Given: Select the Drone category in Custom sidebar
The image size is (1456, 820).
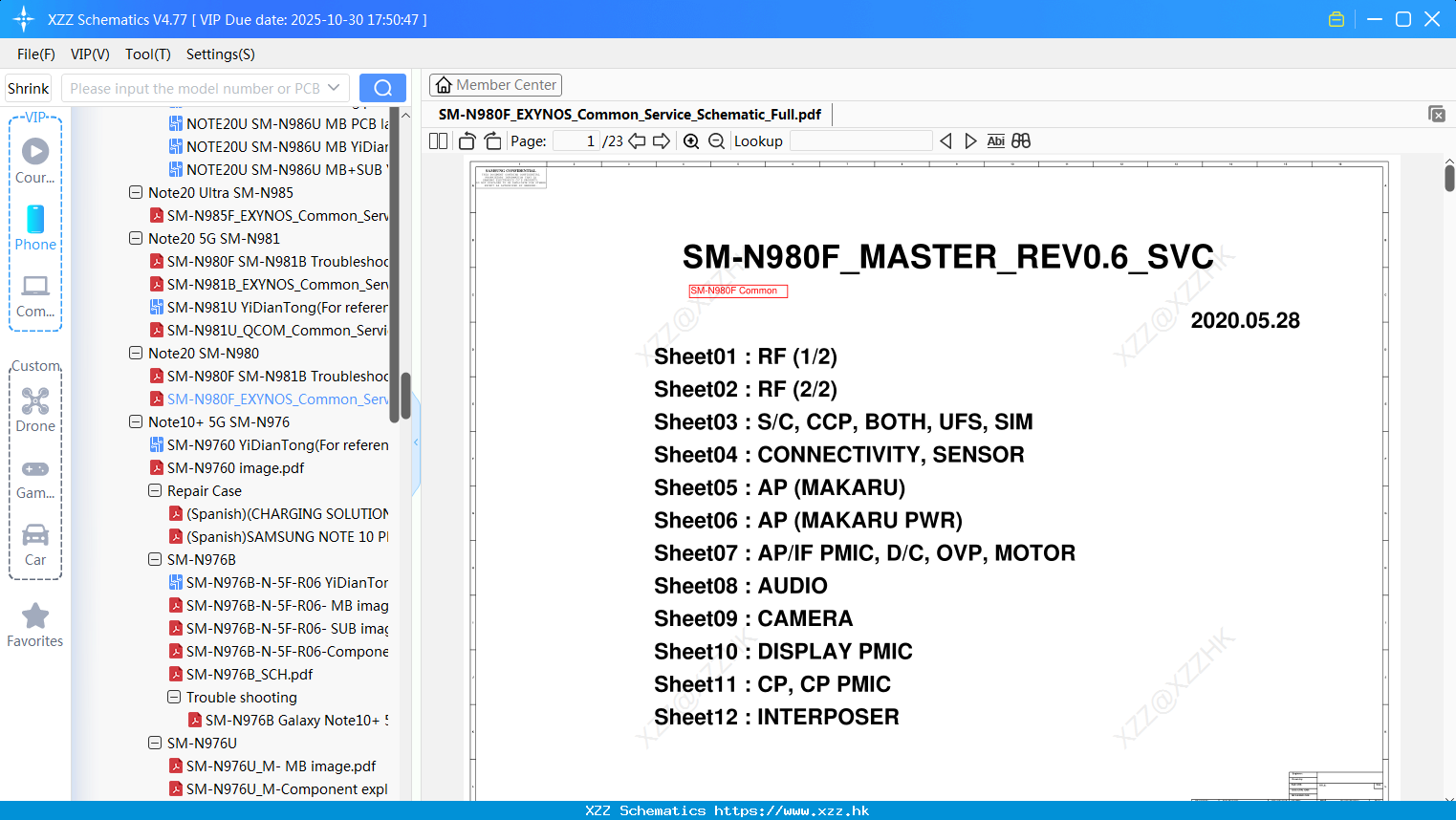Looking at the screenshot, I should (35, 410).
